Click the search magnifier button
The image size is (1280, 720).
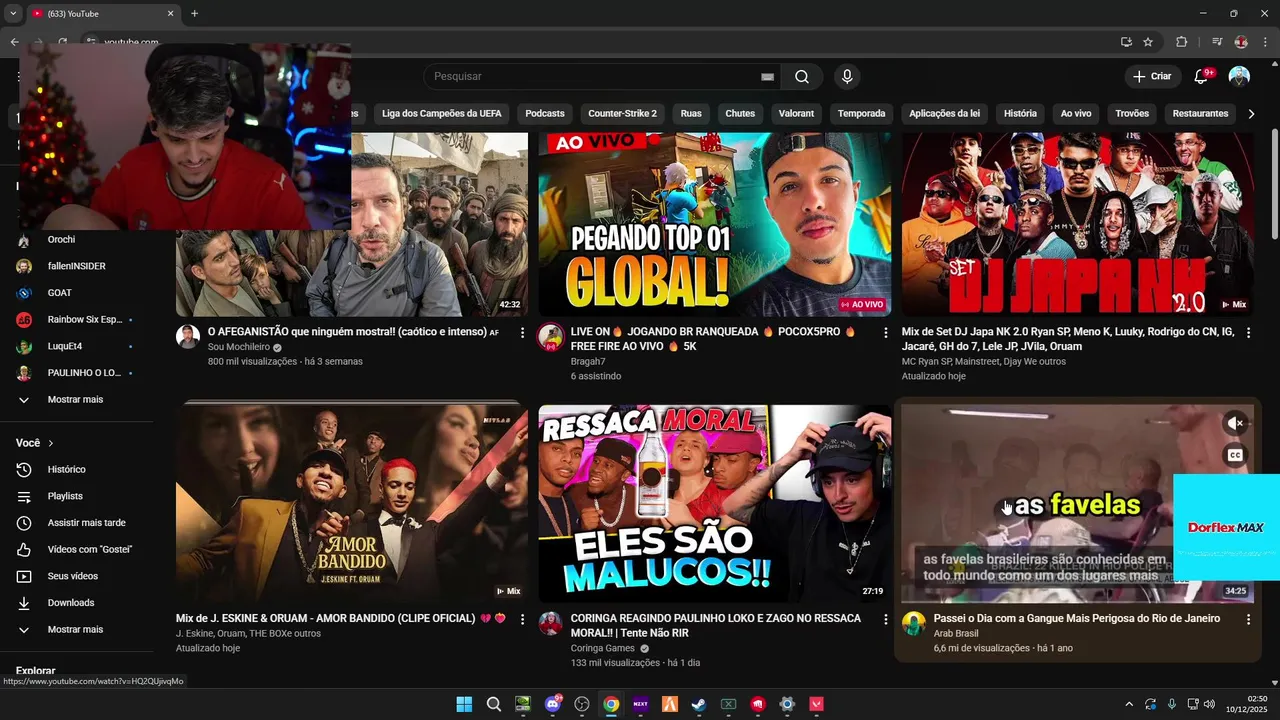click(802, 77)
